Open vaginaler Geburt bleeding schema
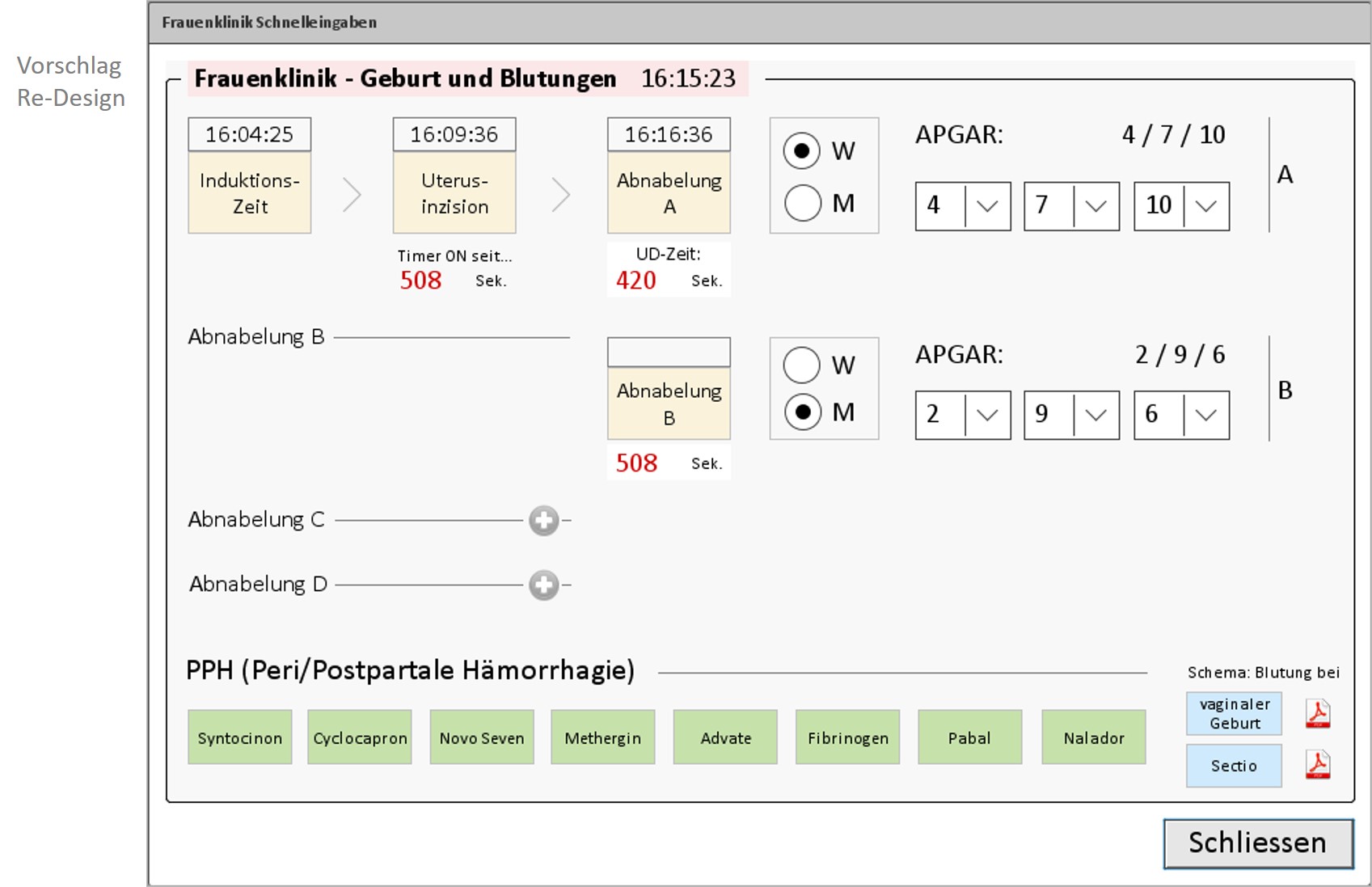Image resolution: width=1372 pixels, height=887 pixels. coord(1234,713)
